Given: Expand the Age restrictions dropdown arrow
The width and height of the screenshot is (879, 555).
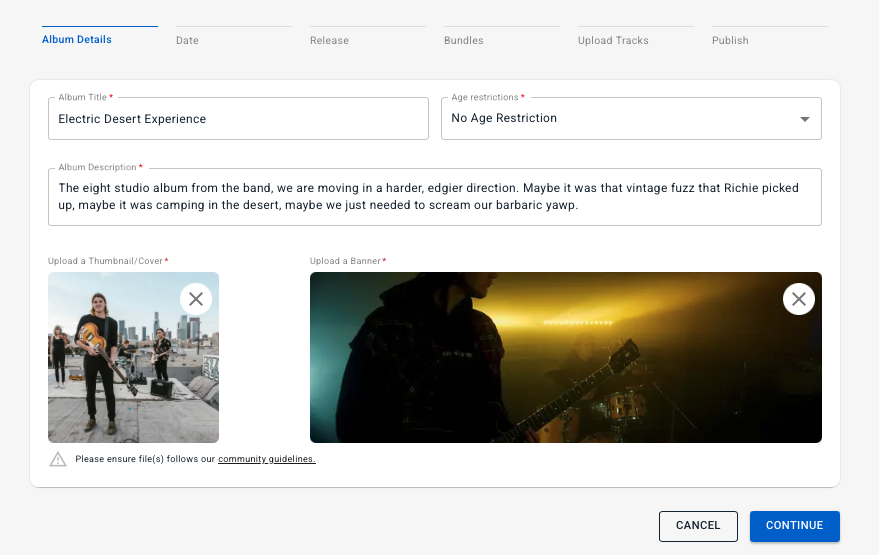Looking at the screenshot, I should tap(805, 119).
